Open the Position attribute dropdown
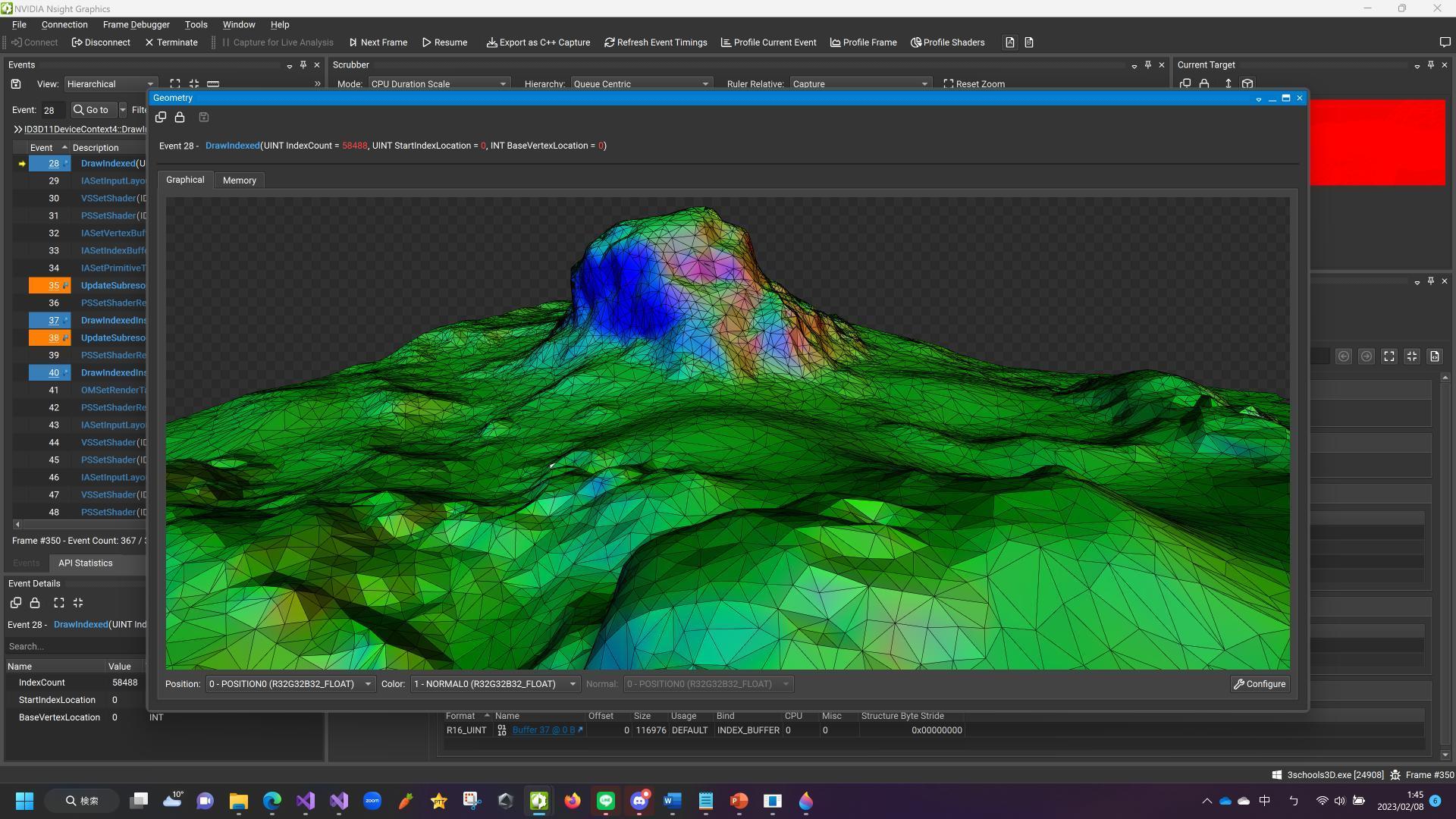The height and width of the screenshot is (819, 1456). click(x=290, y=684)
